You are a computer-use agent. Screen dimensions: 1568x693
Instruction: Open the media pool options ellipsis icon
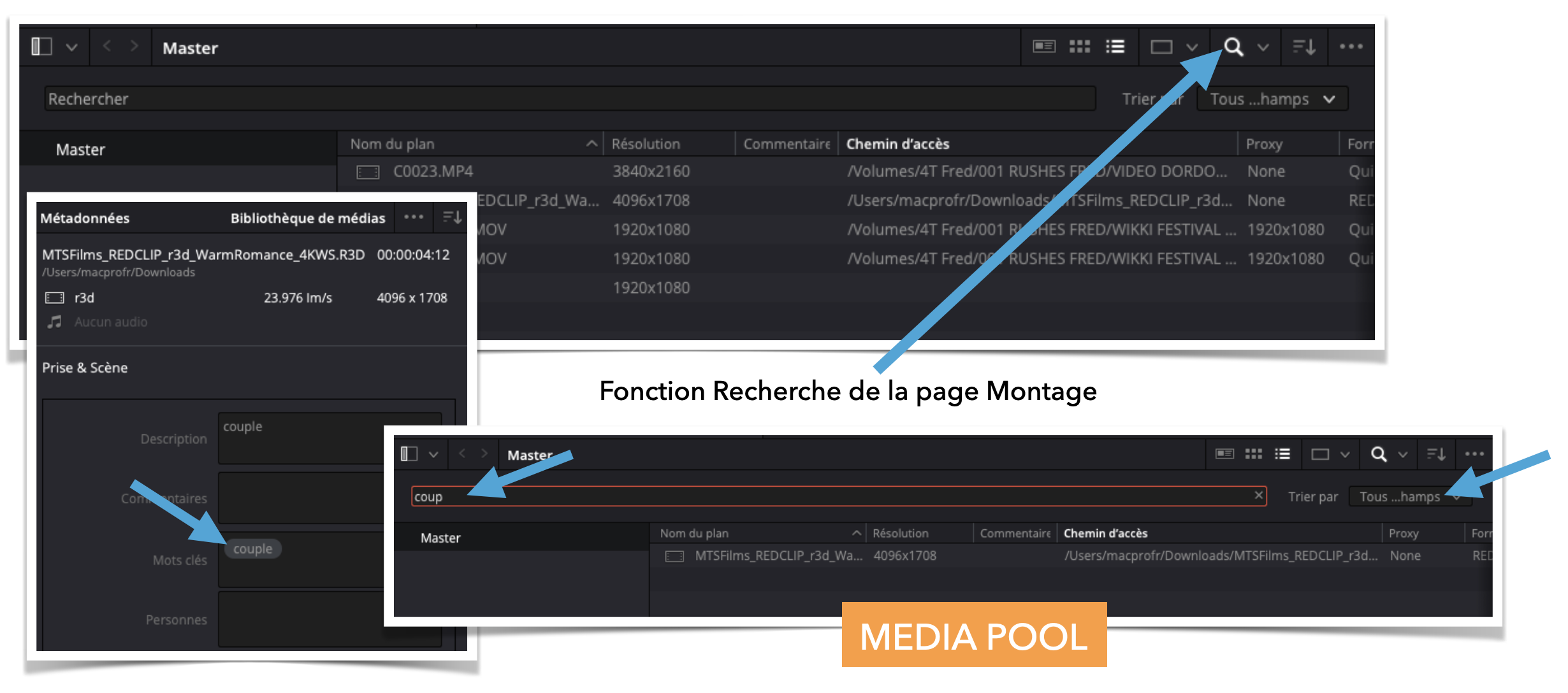click(1351, 46)
